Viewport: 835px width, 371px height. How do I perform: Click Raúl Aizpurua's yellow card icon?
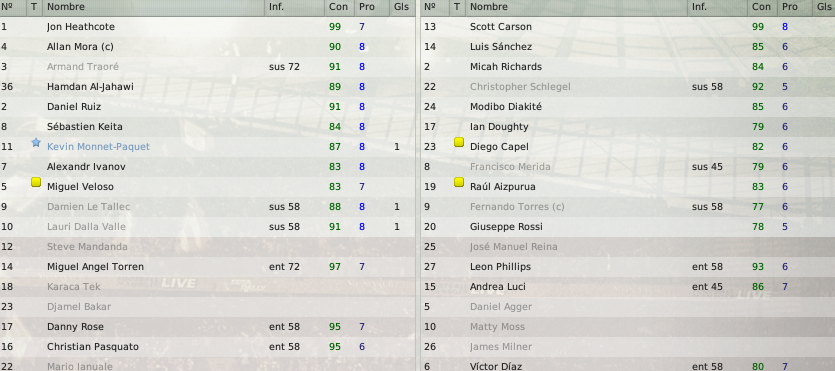(x=459, y=183)
